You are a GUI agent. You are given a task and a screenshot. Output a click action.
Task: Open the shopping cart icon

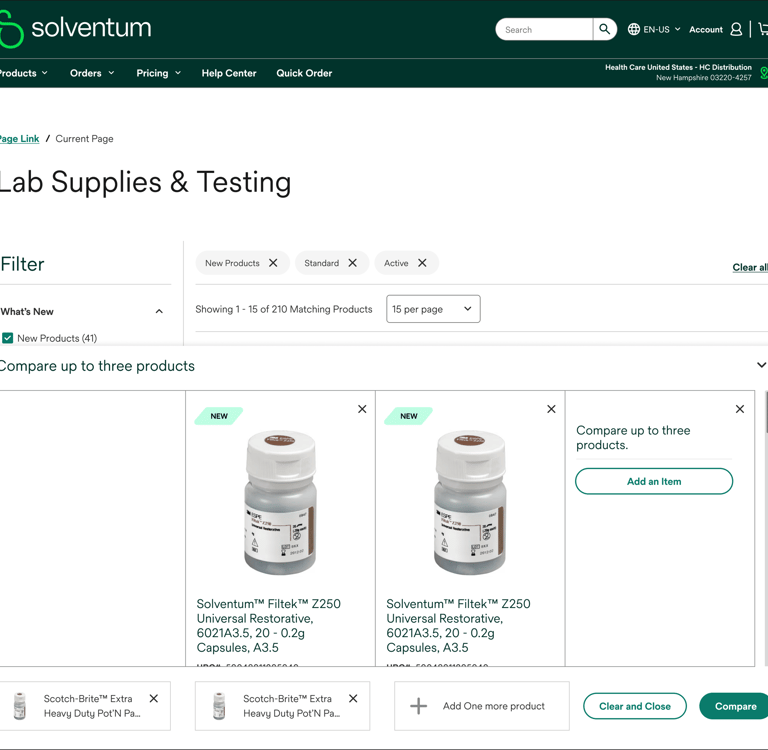point(763,29)
